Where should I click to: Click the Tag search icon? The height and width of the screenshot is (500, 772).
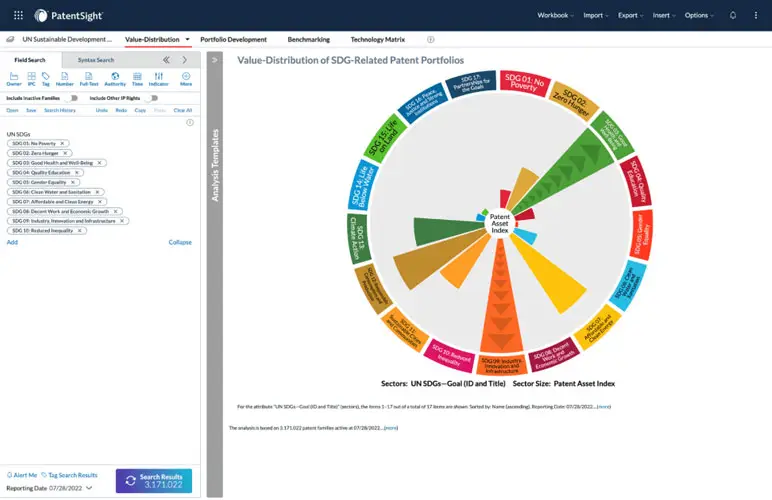point(46,78)
